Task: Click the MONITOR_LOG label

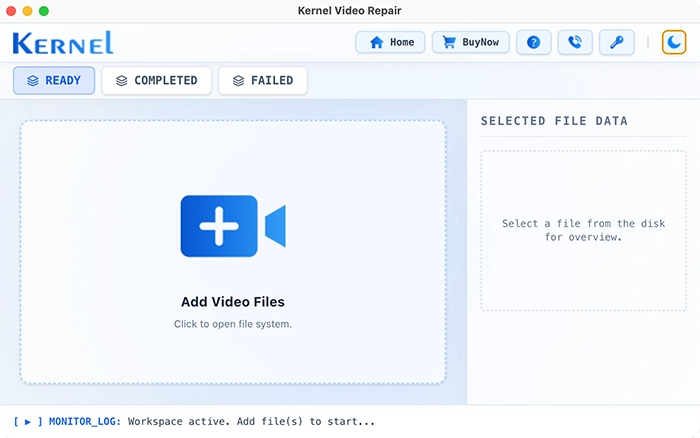Action: click(84, 421)
